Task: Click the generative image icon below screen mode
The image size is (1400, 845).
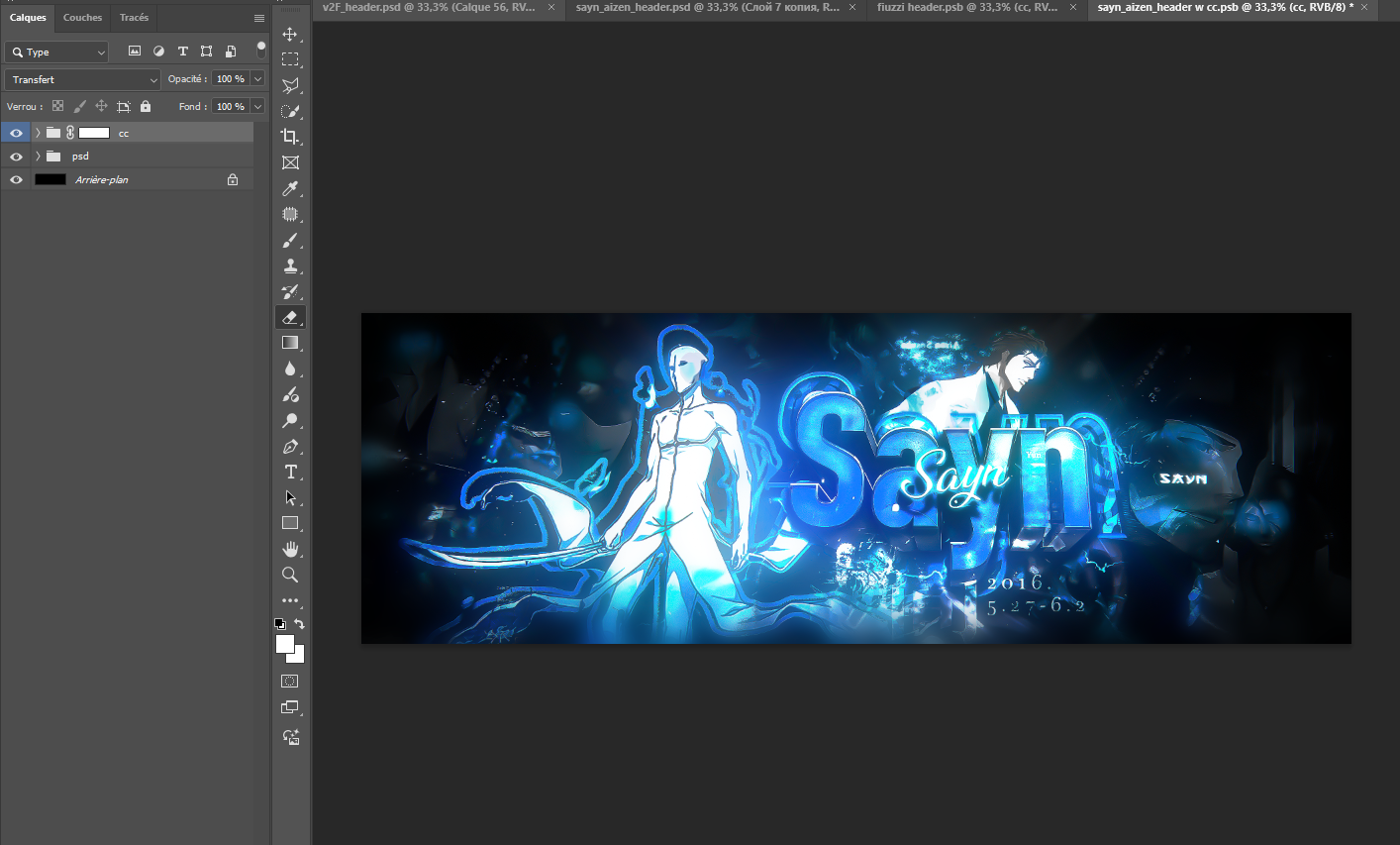Action: click(x=290, y=737)
